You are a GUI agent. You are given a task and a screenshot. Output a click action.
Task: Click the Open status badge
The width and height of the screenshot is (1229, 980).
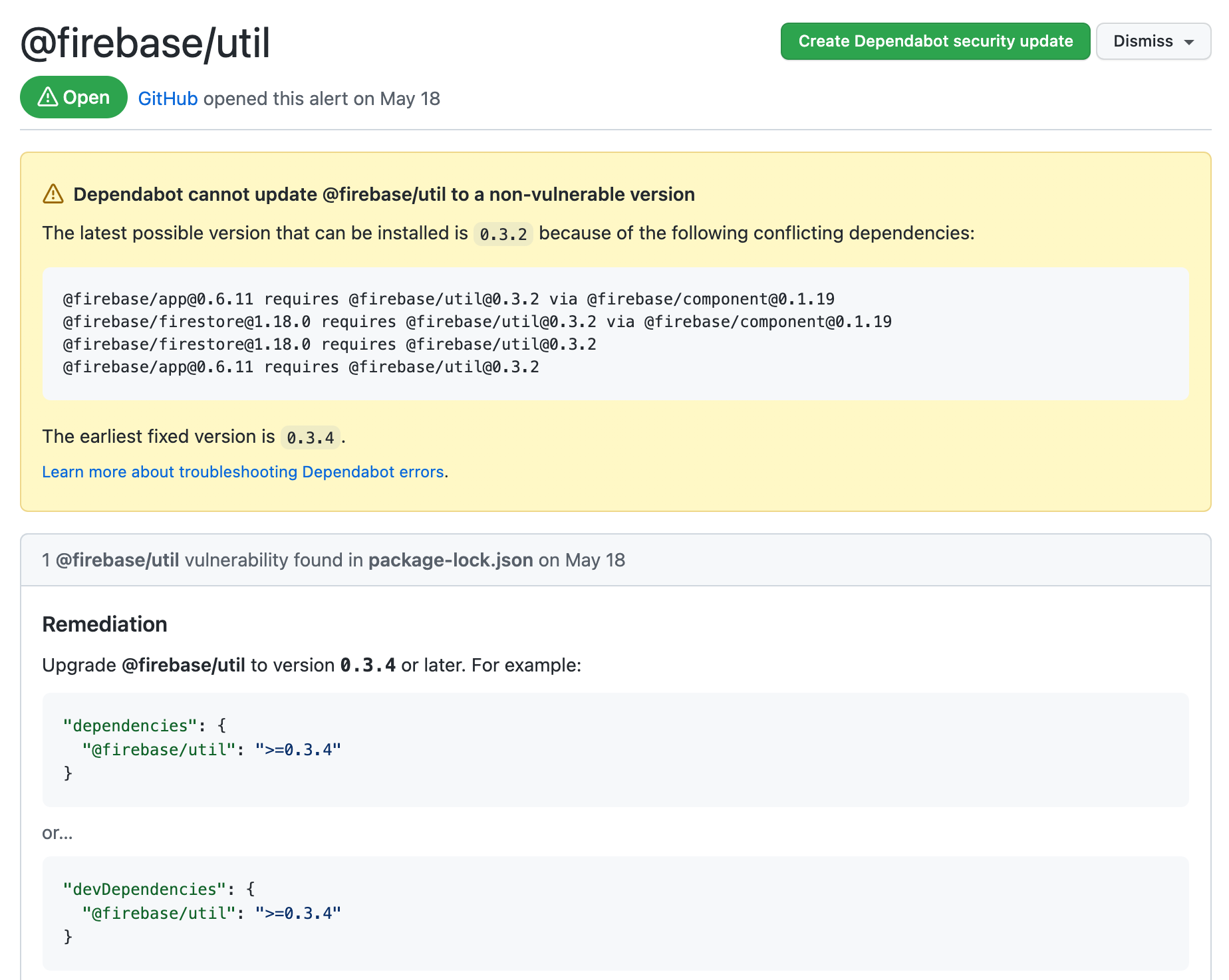[74, 97]
